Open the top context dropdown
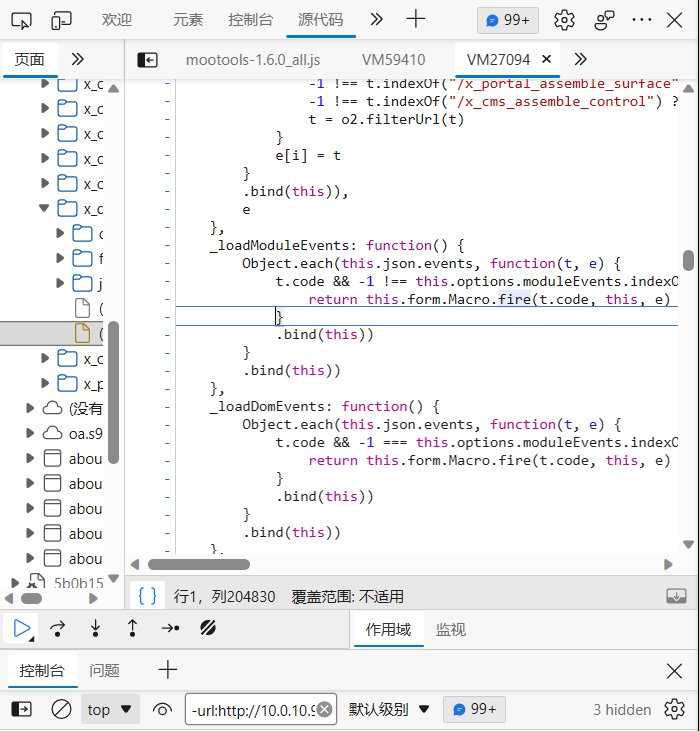Screen dimensions: 699x731 (110, 709)
